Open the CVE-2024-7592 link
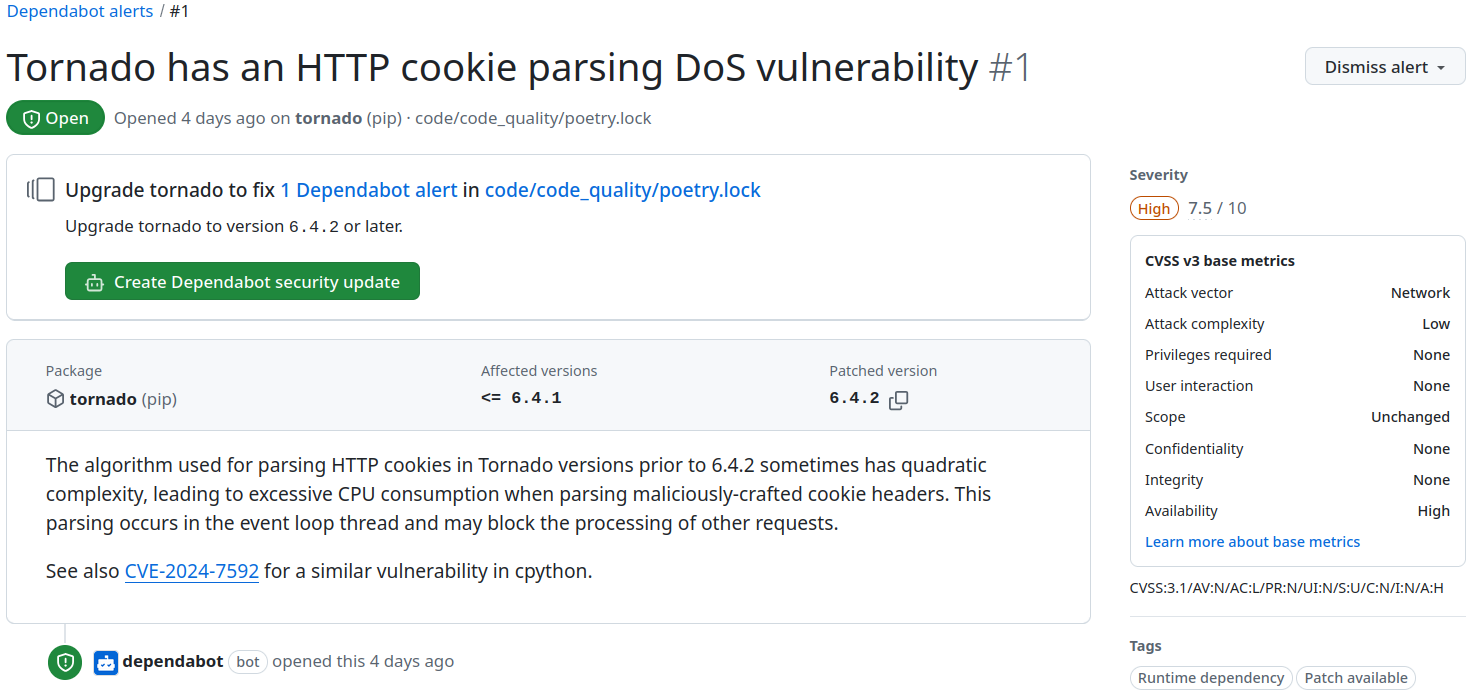Screen dimensions: 1469x692 (x=192, y=572)
